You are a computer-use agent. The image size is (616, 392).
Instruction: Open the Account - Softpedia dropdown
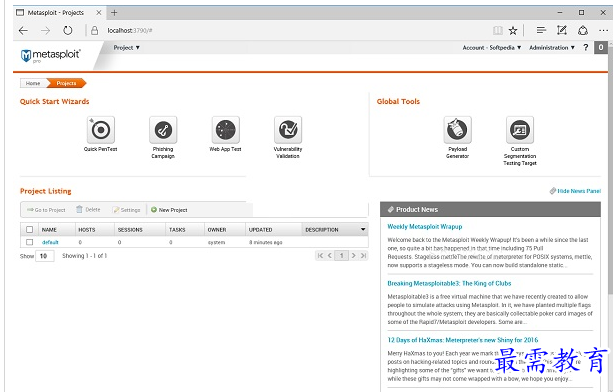tap(492, 48)
